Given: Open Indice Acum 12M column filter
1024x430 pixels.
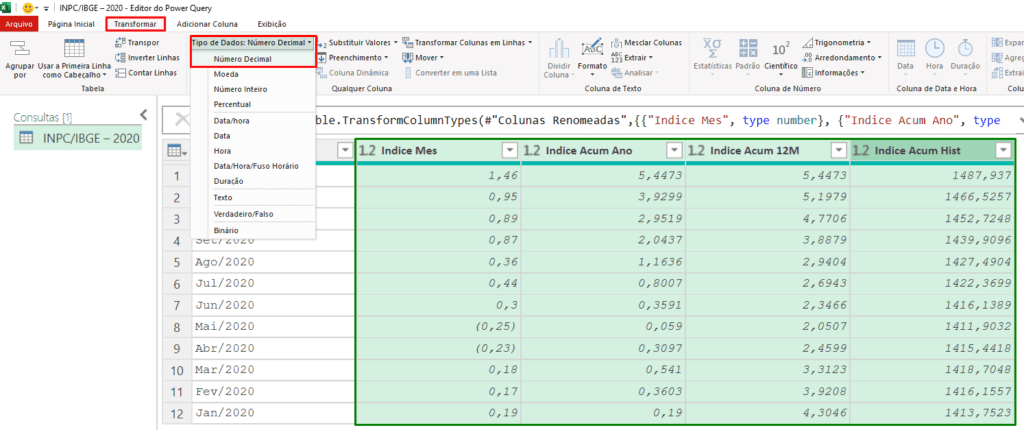Looking at the screenshot, I should 839,151.
